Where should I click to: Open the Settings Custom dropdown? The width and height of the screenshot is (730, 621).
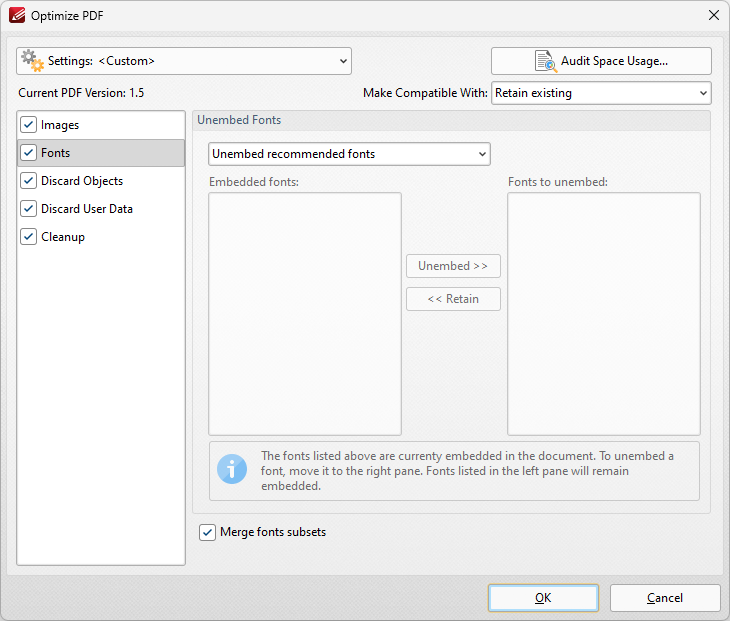pyautogui.click(x=184, y=61)
